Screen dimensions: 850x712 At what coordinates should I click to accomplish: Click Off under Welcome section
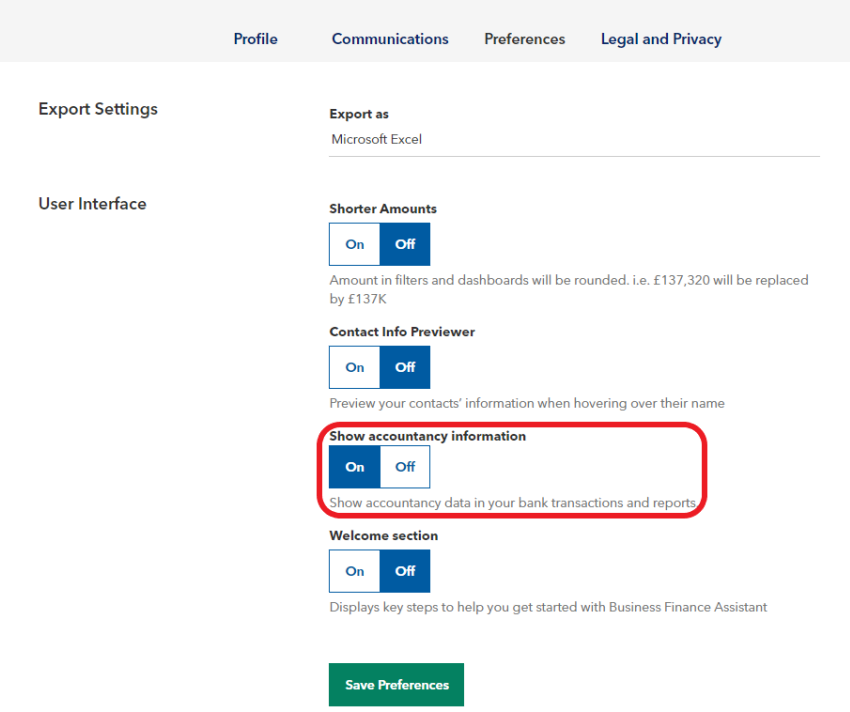coord(405,571)
